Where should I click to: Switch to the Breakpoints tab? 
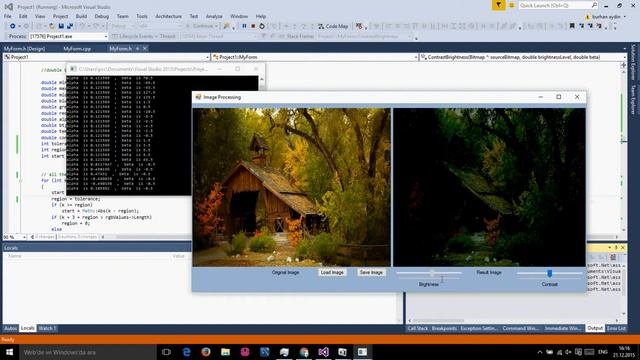444,328
